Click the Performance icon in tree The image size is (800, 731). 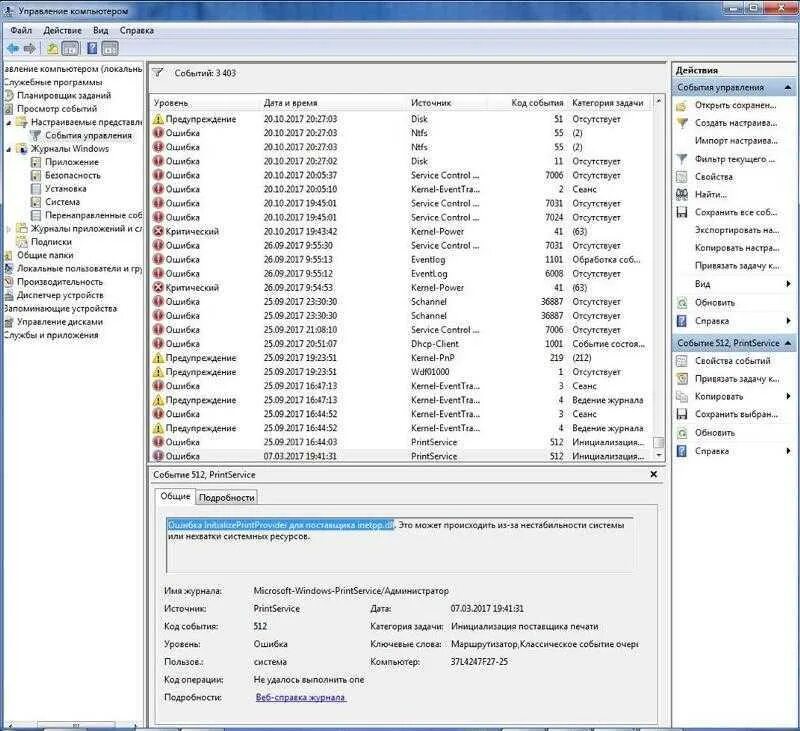[x=9, y=282]
